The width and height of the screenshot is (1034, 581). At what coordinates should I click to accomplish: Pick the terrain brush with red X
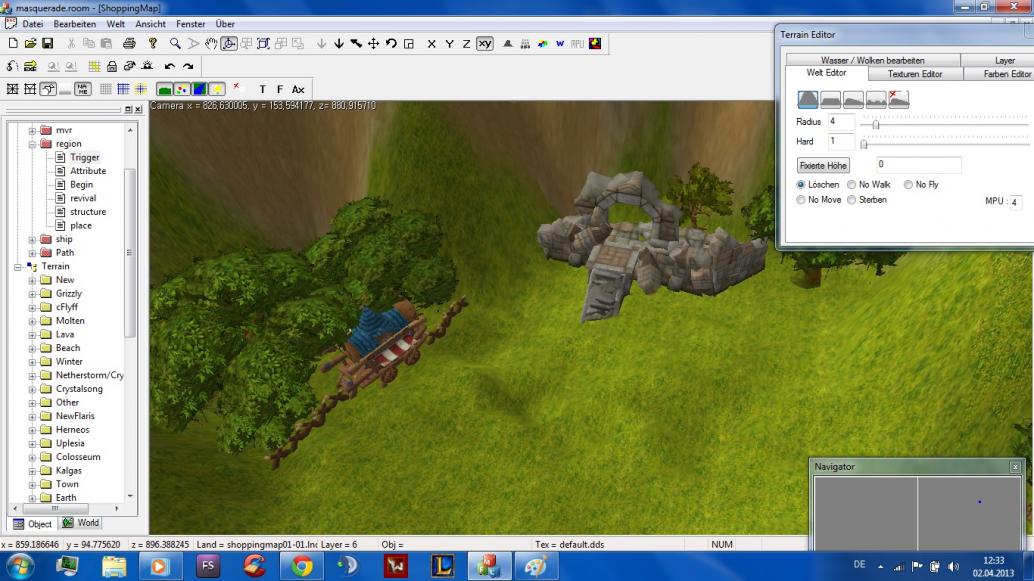coord(898,99)
